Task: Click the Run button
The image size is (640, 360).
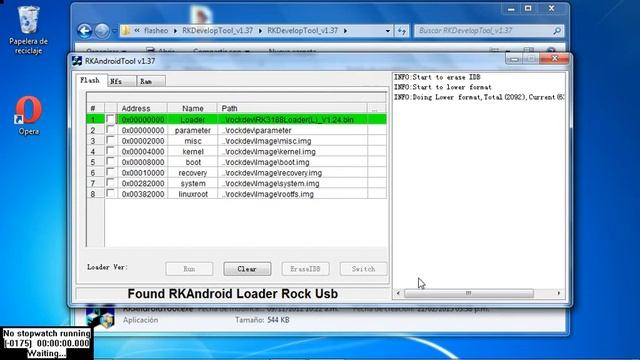Action: [189, 269]
